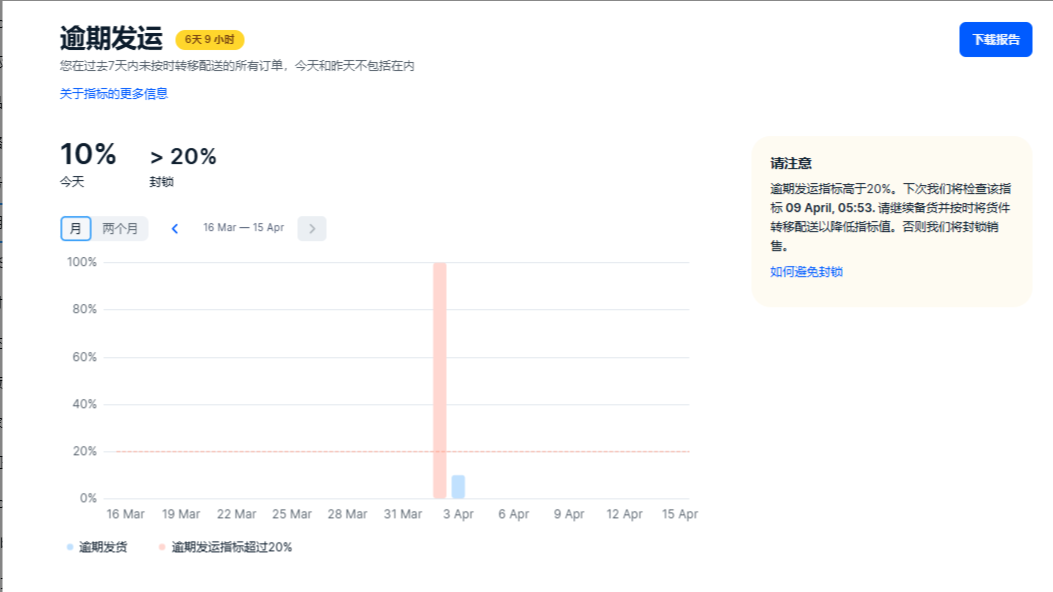This screenshot has height=592, width=1053.
Task: Open the 如何避免封锁 link
Action: coord(806,272)
